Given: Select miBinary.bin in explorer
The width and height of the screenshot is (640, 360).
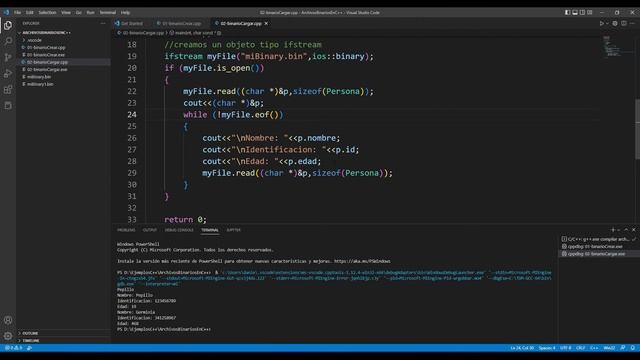Looking at the screenshot, I should (x=63, y=77).
